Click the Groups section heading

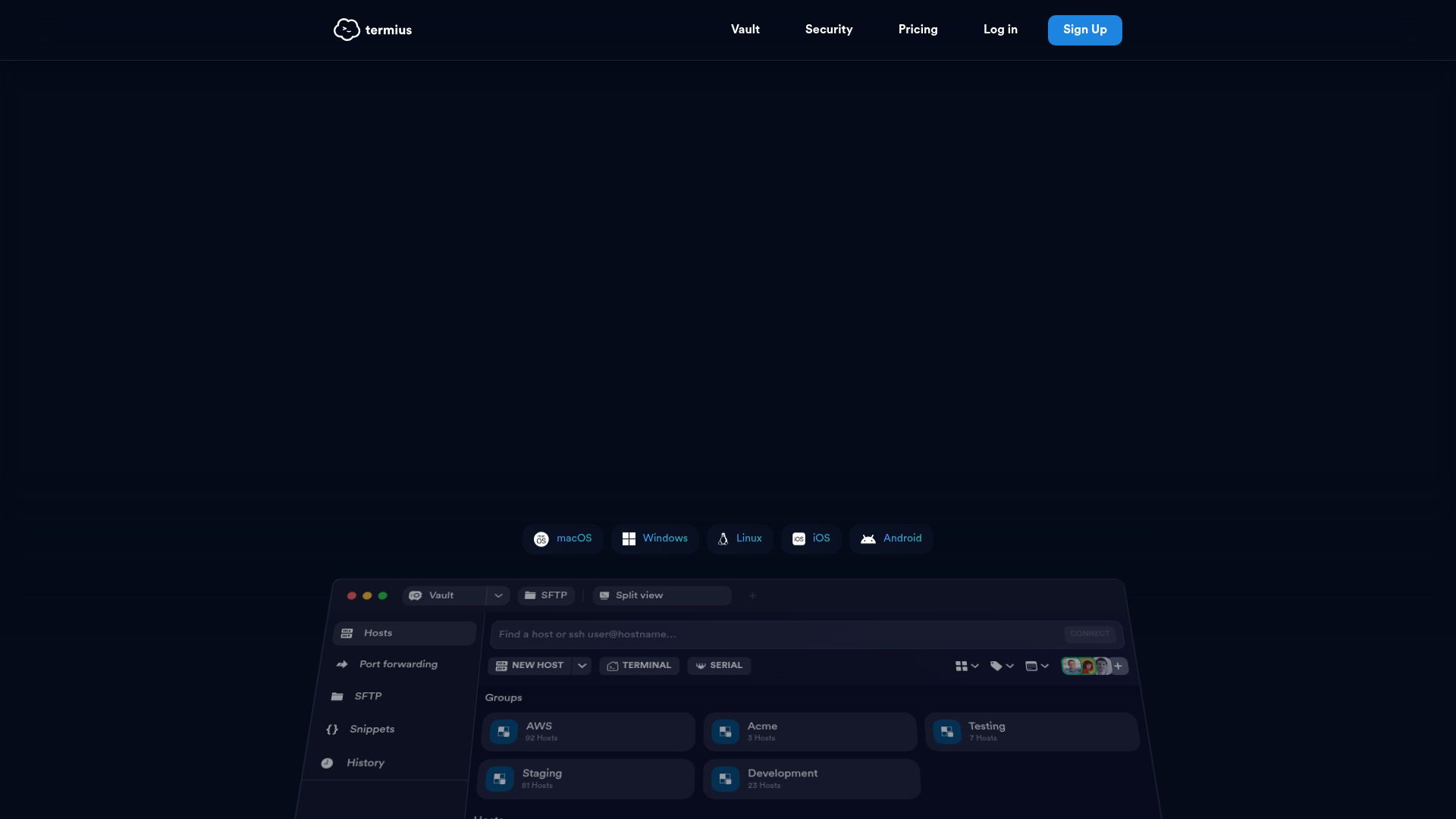click(x=504, y=698)
